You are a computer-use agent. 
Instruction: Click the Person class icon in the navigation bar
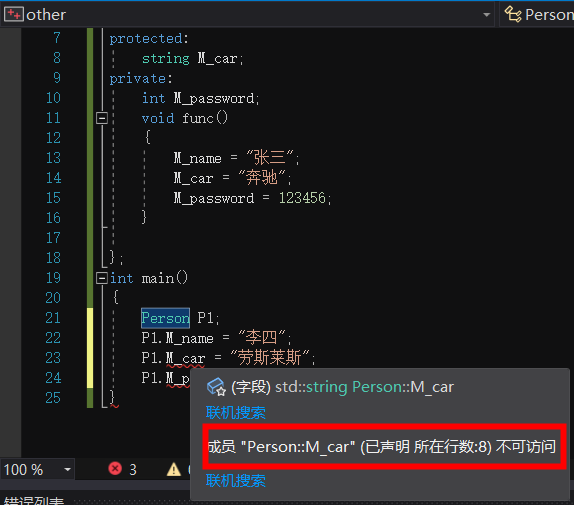tap(513, 15)
